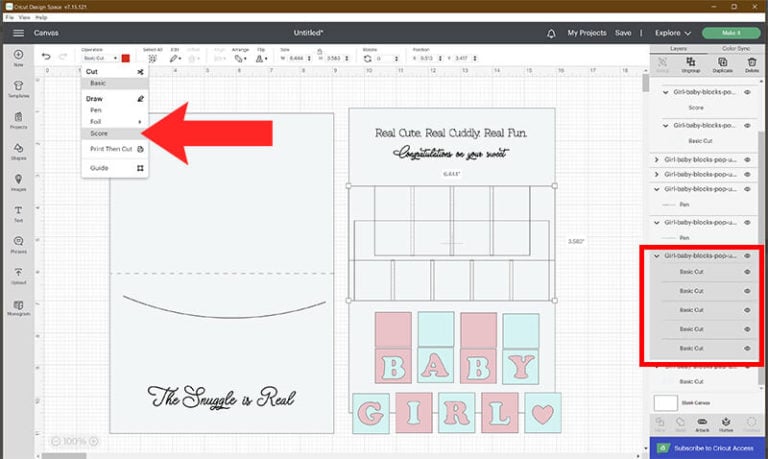Viewport: 768px width, 459px height.
Task: Click the rotate icon in toolbar
Action: [367, 58]
